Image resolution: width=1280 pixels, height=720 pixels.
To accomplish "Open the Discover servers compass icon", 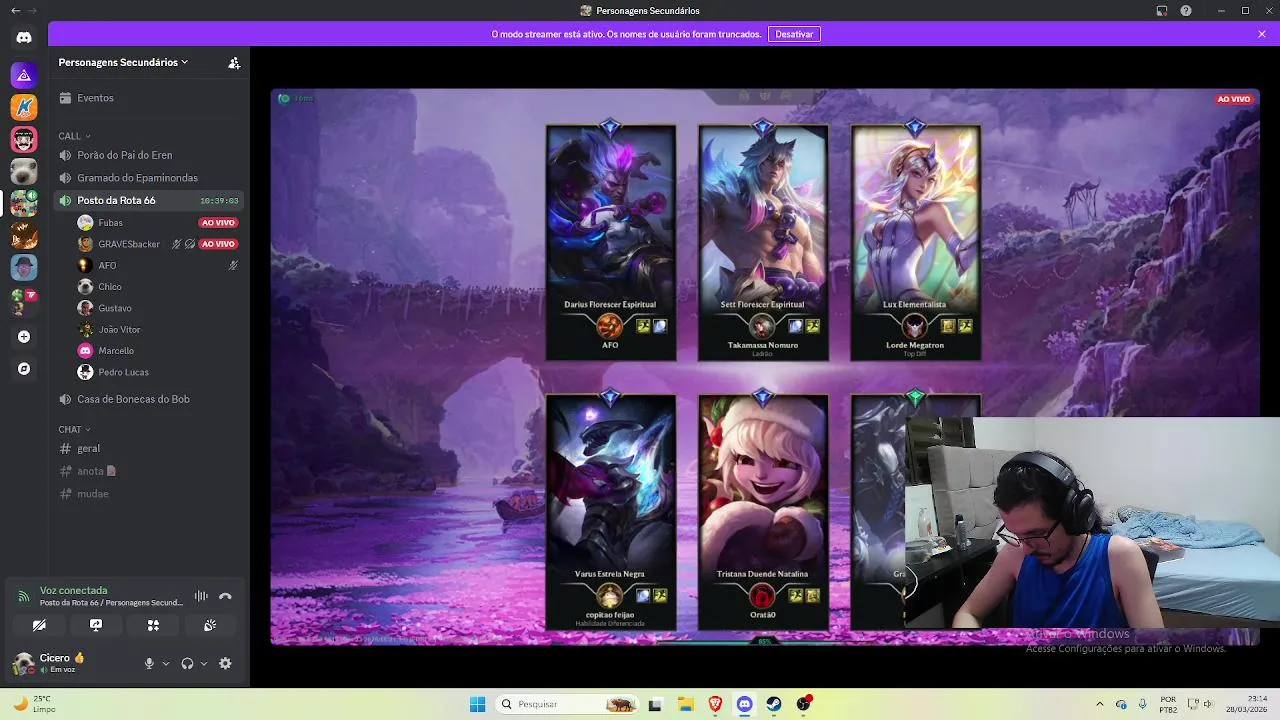I will point(24,369).
